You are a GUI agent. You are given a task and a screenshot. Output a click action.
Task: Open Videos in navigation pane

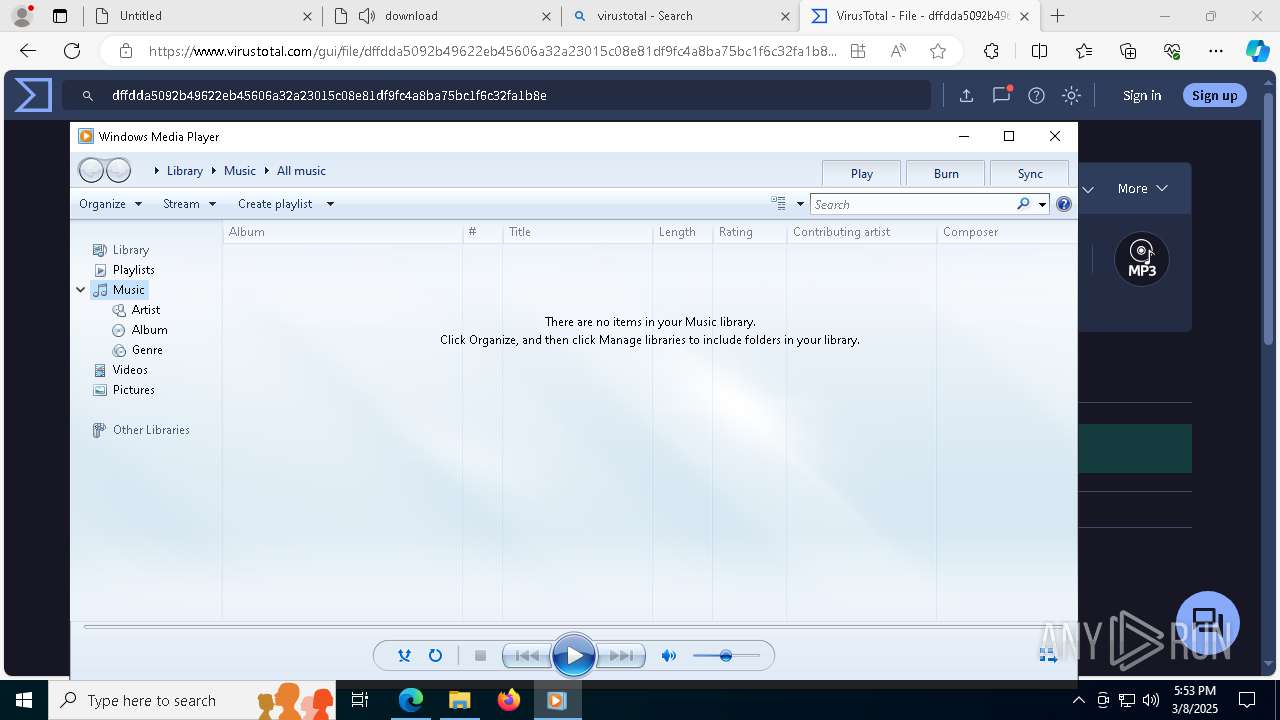tap(130, 370)
